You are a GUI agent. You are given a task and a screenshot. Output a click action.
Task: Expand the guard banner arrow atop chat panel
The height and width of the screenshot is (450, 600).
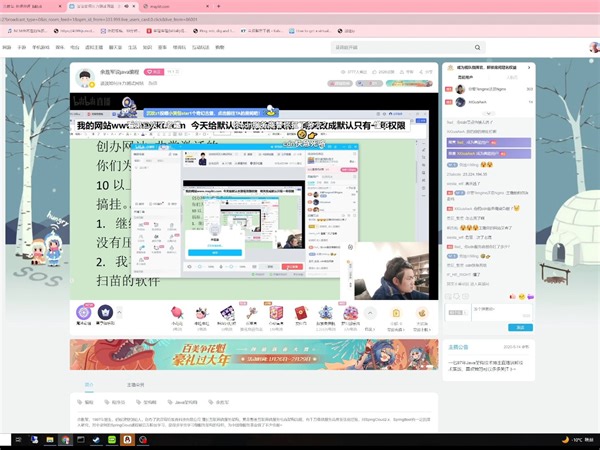coord(529,67)
